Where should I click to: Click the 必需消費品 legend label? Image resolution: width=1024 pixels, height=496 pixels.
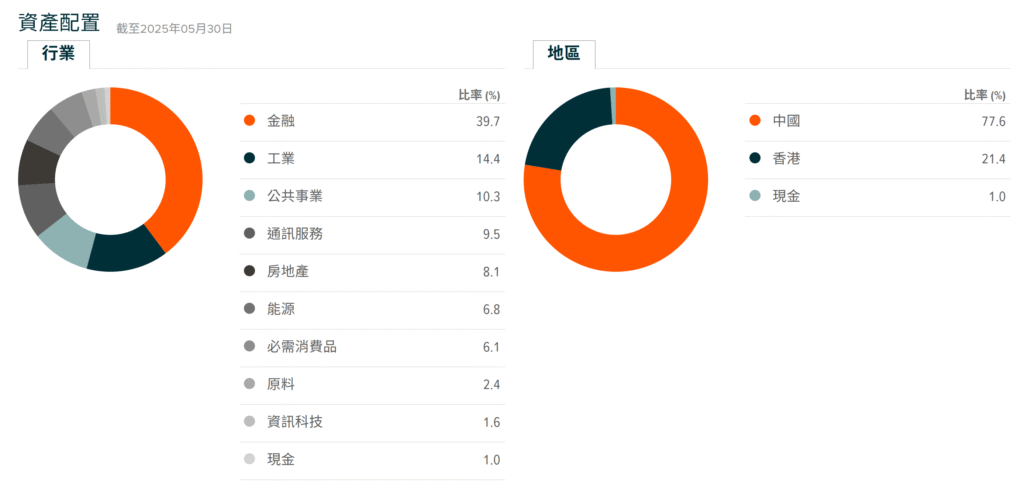pyautogui.click(x=302, y=347)
